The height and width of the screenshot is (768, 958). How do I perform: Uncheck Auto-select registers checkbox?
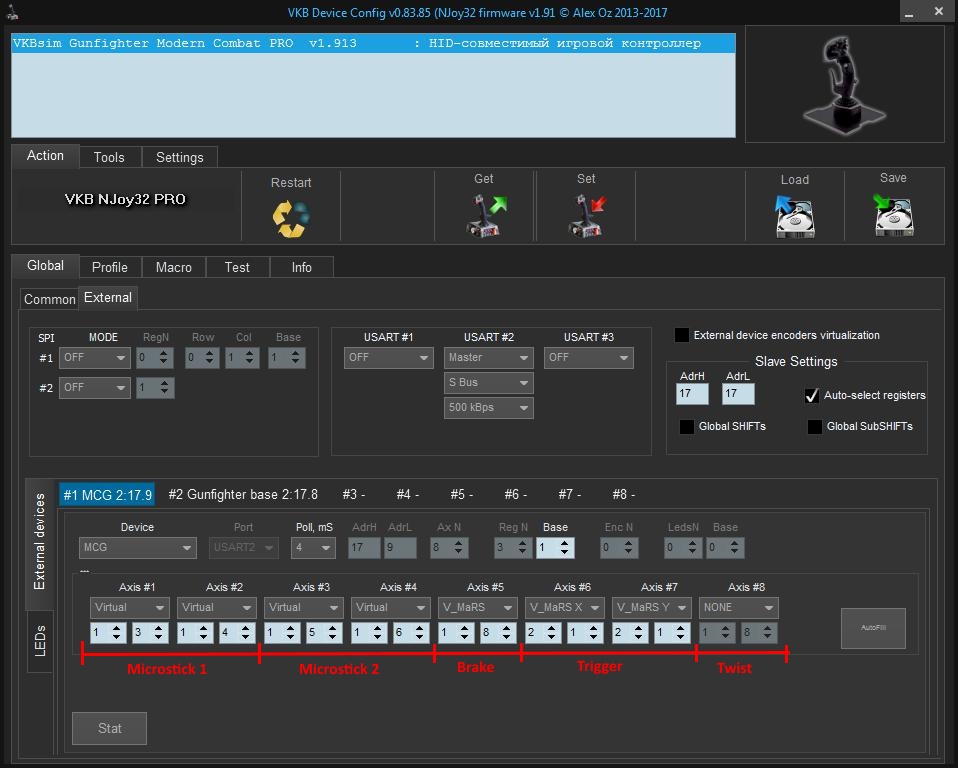(812, 395)
